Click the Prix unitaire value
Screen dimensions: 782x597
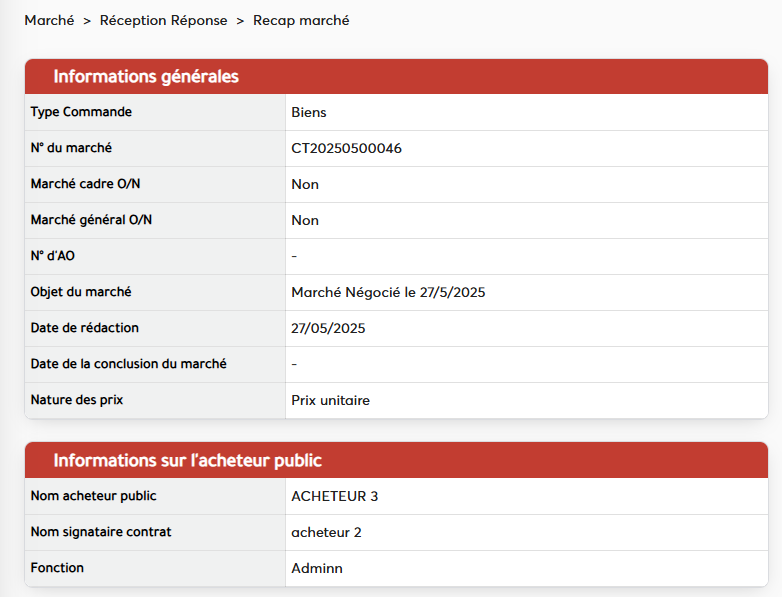(x=330, y=401)
